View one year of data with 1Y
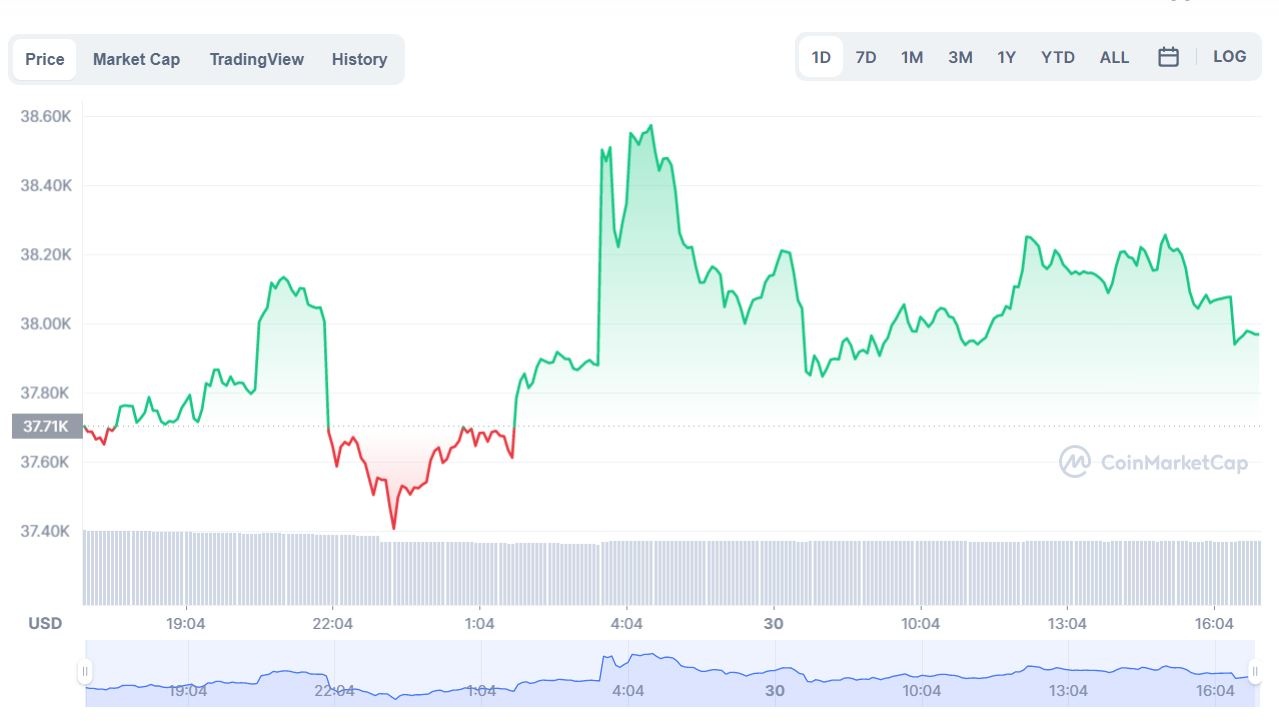The height and width of the screenshot is (721, 1279). point(1006,57)
